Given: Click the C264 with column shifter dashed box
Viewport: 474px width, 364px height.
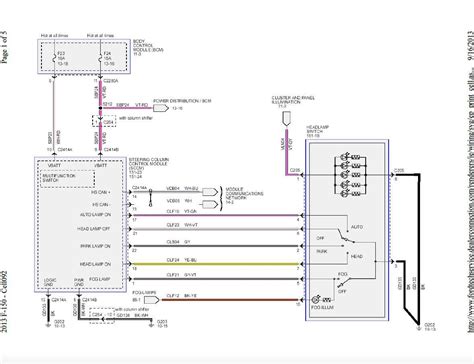Looking at the screenshot, I should tap(104, 121).
